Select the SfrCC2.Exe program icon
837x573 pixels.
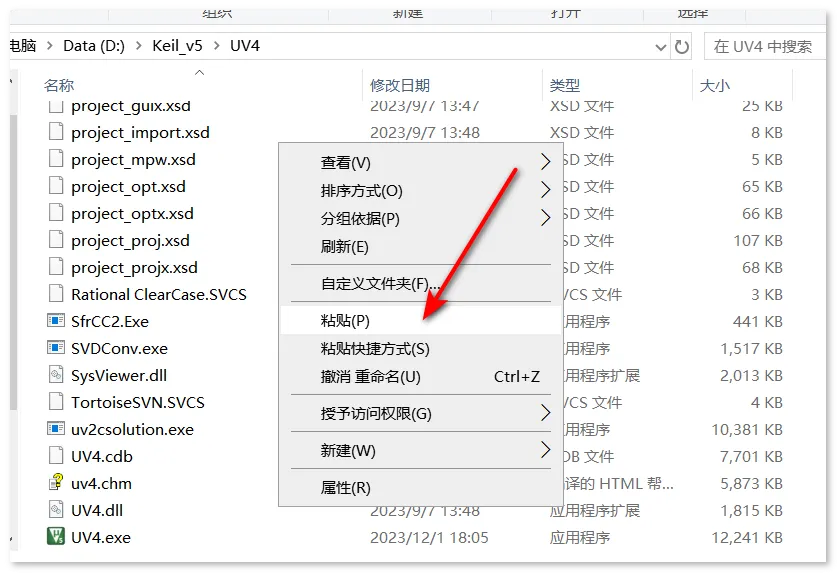click(56, 320)
